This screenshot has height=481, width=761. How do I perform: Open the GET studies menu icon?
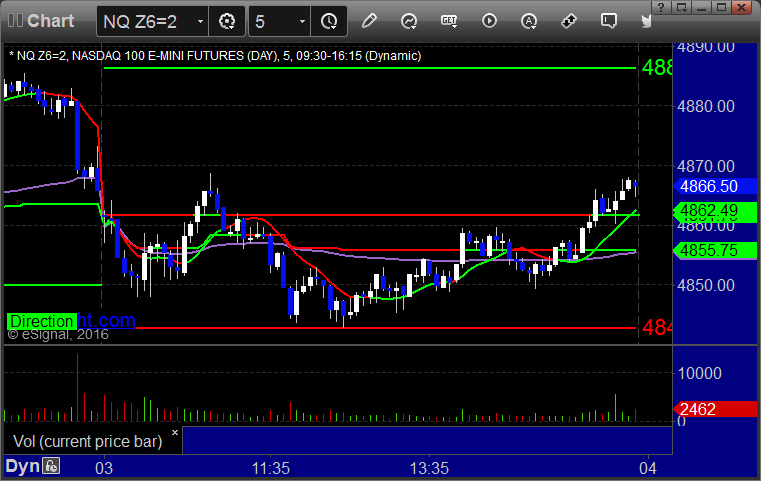coord(449,21)
